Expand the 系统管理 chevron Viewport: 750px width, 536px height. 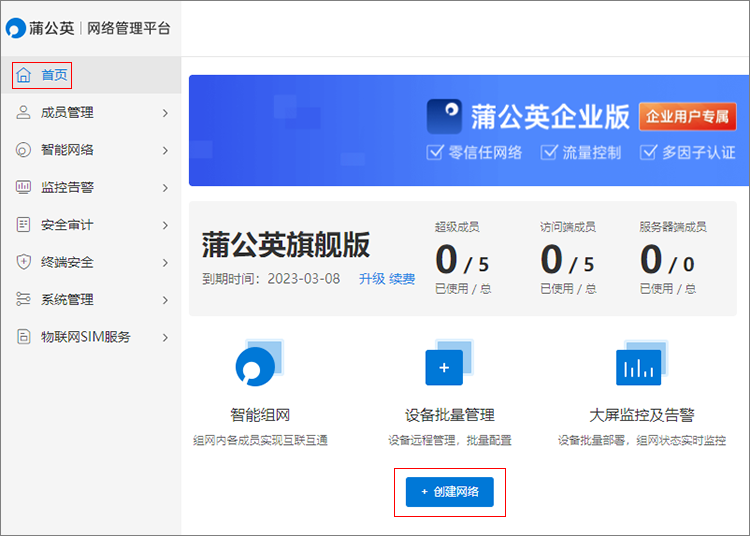click(x=165, y=300)
